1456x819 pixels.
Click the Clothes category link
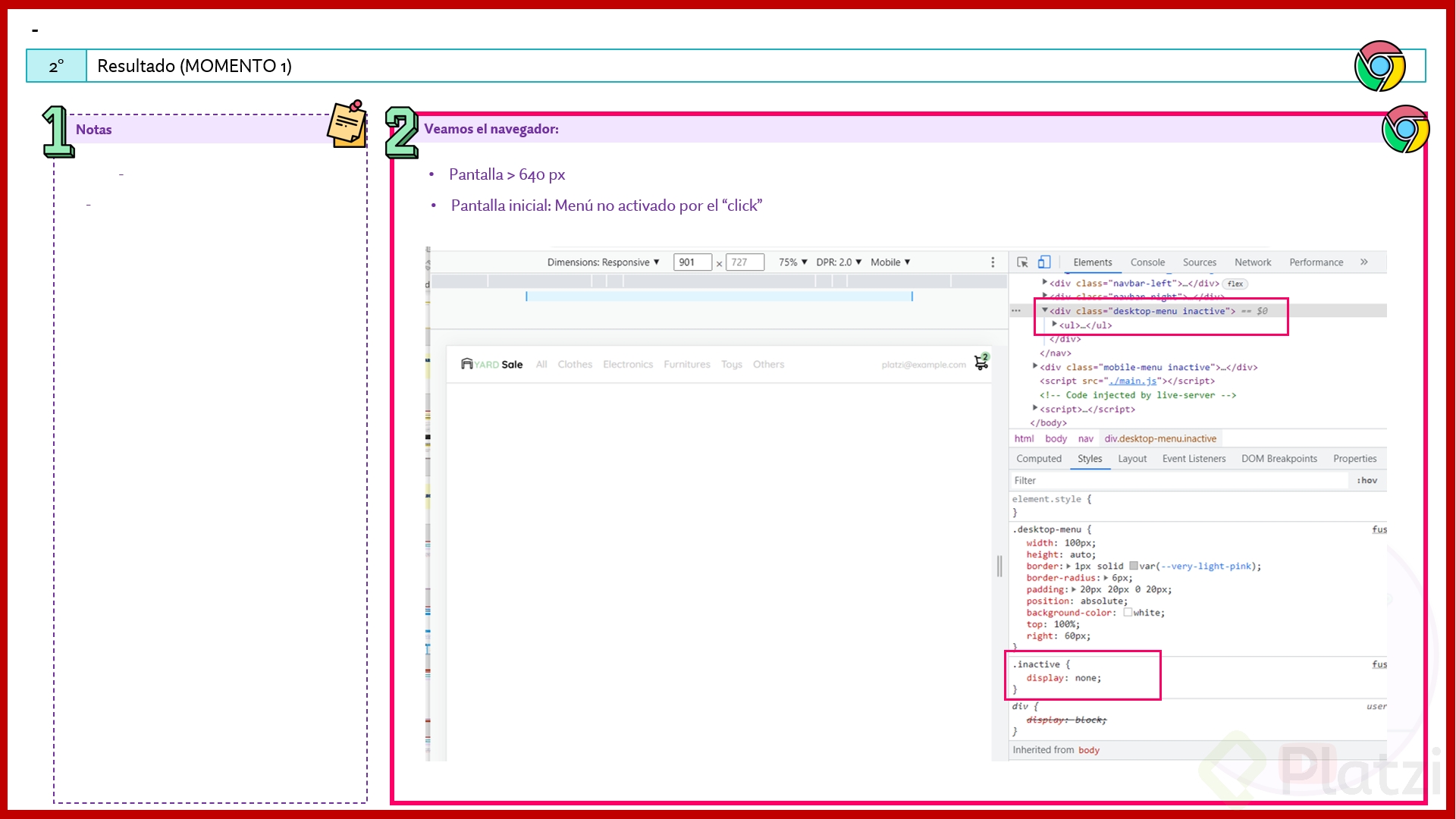(575, 365)
